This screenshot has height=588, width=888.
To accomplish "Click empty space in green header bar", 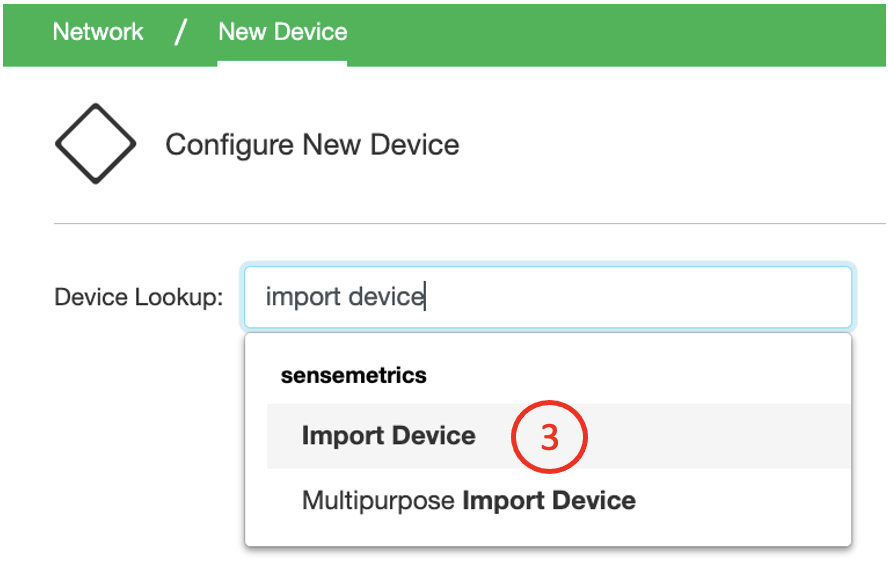I will tap(620, 32).
